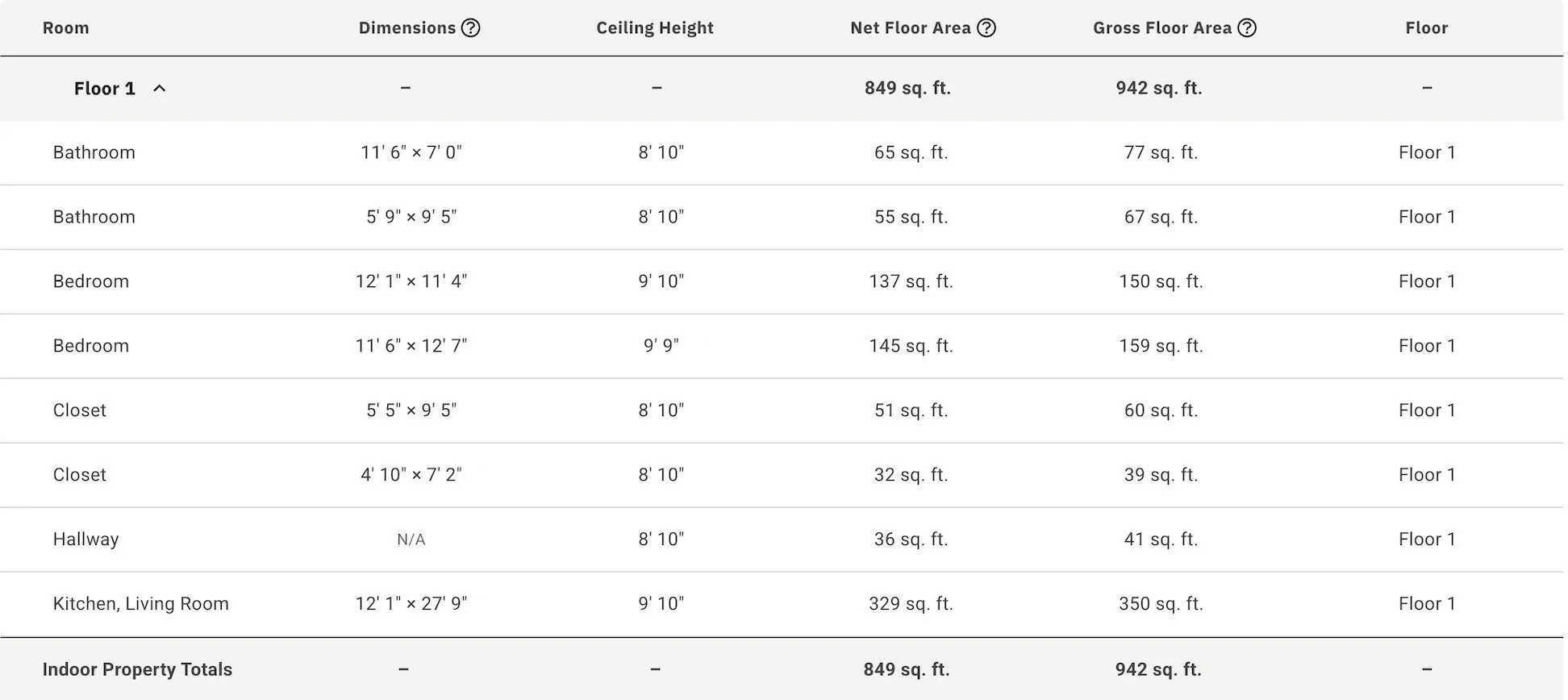1568x700 pixels.
Task: Open the Gross Floor Area help icon
Action: click(1247, 28)
